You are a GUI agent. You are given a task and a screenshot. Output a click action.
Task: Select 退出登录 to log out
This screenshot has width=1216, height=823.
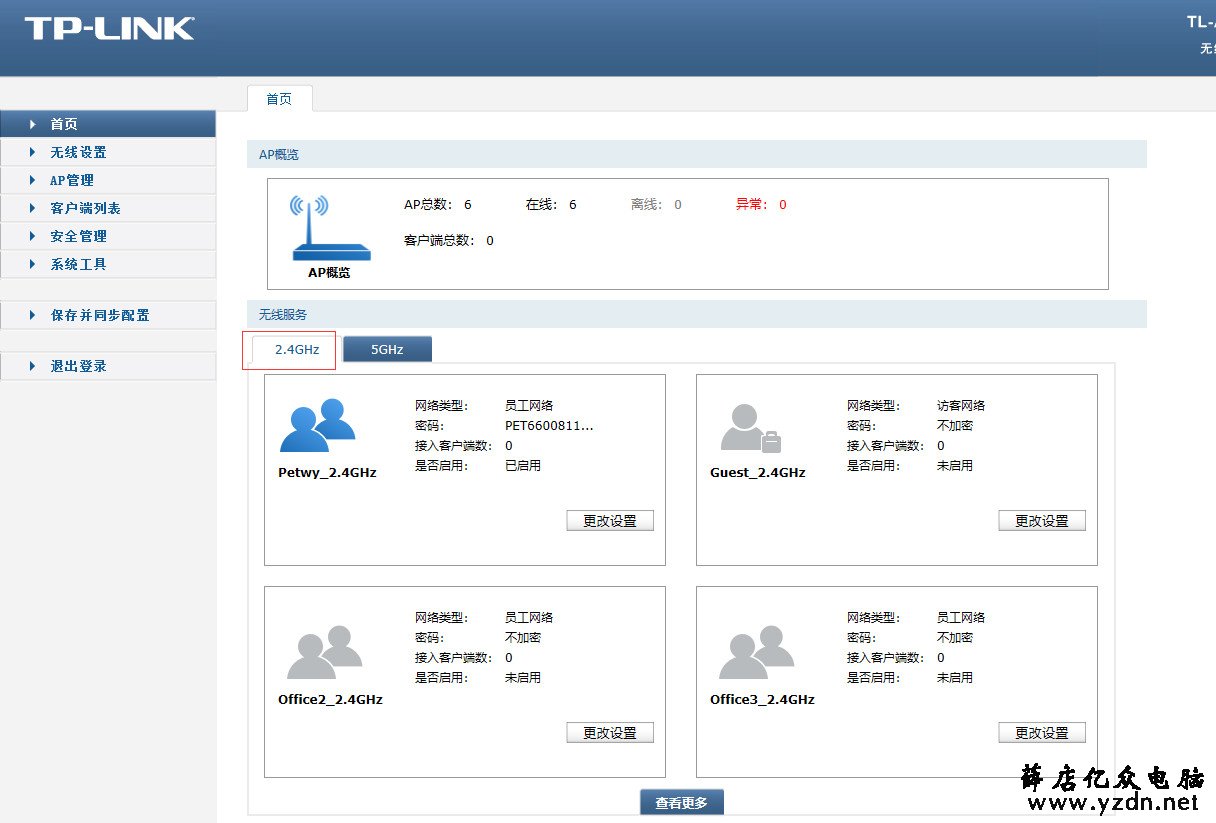pos(107,366)
